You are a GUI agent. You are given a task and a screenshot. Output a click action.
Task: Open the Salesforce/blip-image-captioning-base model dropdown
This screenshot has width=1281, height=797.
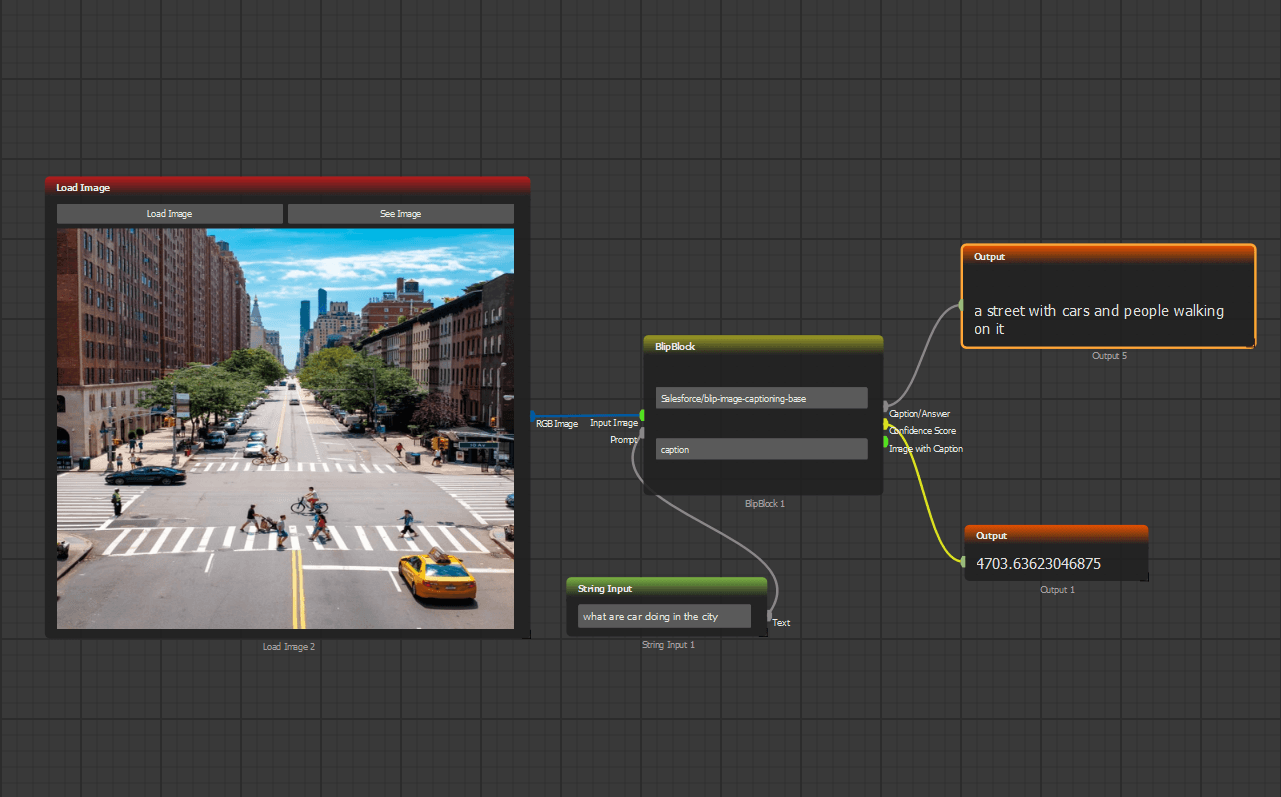(x=761, y=398)
